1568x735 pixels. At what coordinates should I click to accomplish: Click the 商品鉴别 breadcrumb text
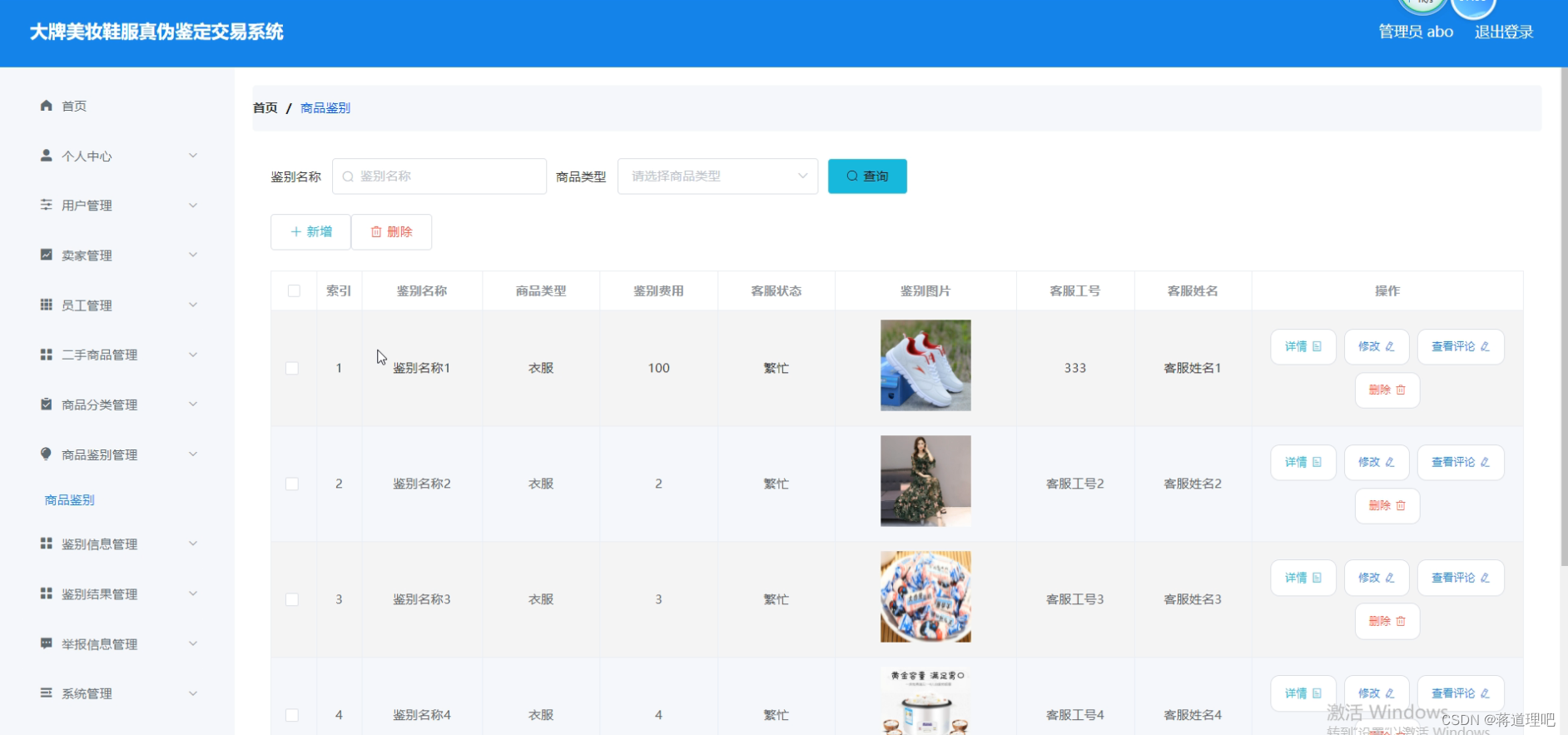coord(325,108)
